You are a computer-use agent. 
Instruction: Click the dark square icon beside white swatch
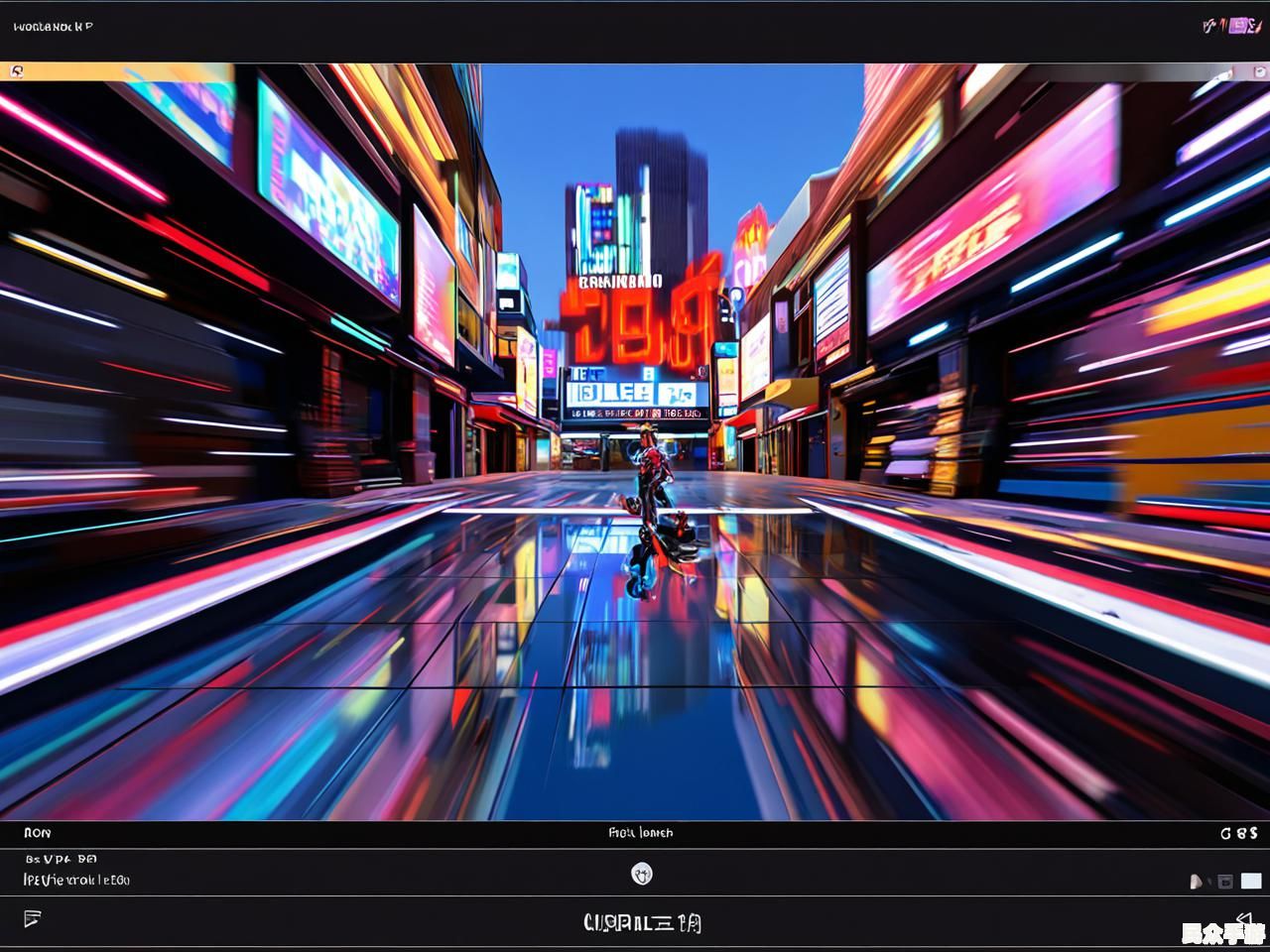(x=1225, y=881)
